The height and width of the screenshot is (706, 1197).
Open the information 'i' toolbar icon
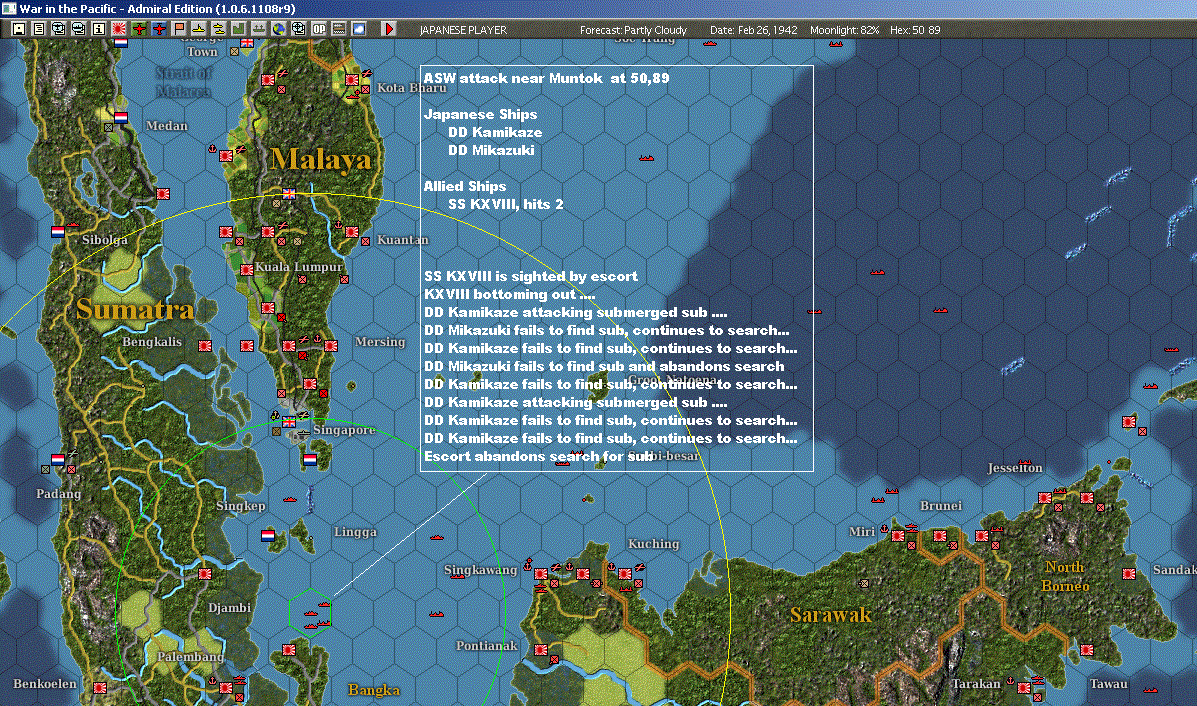(98, 29)
